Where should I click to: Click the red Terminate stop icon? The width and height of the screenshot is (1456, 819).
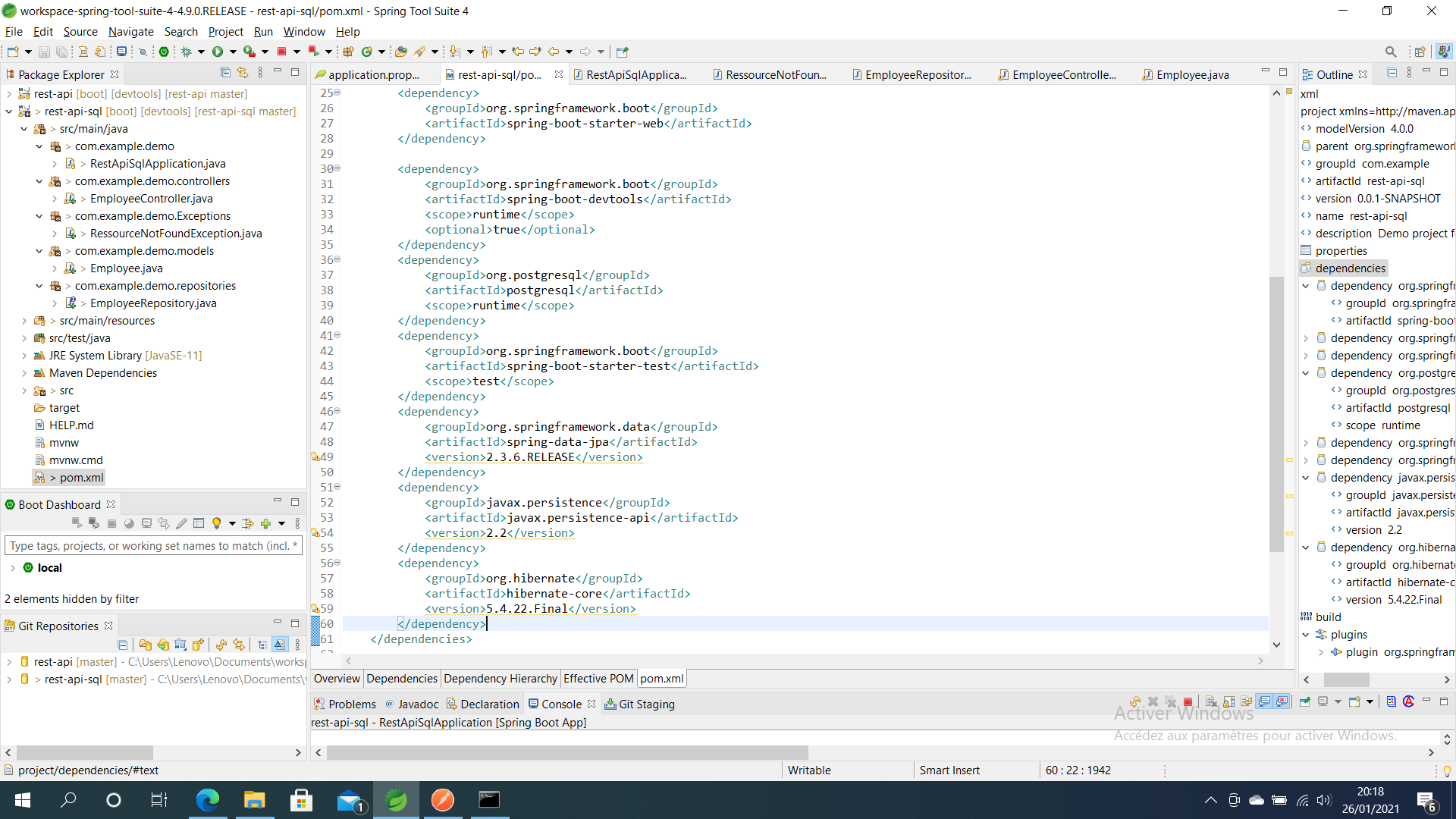(x=281, y=52)
